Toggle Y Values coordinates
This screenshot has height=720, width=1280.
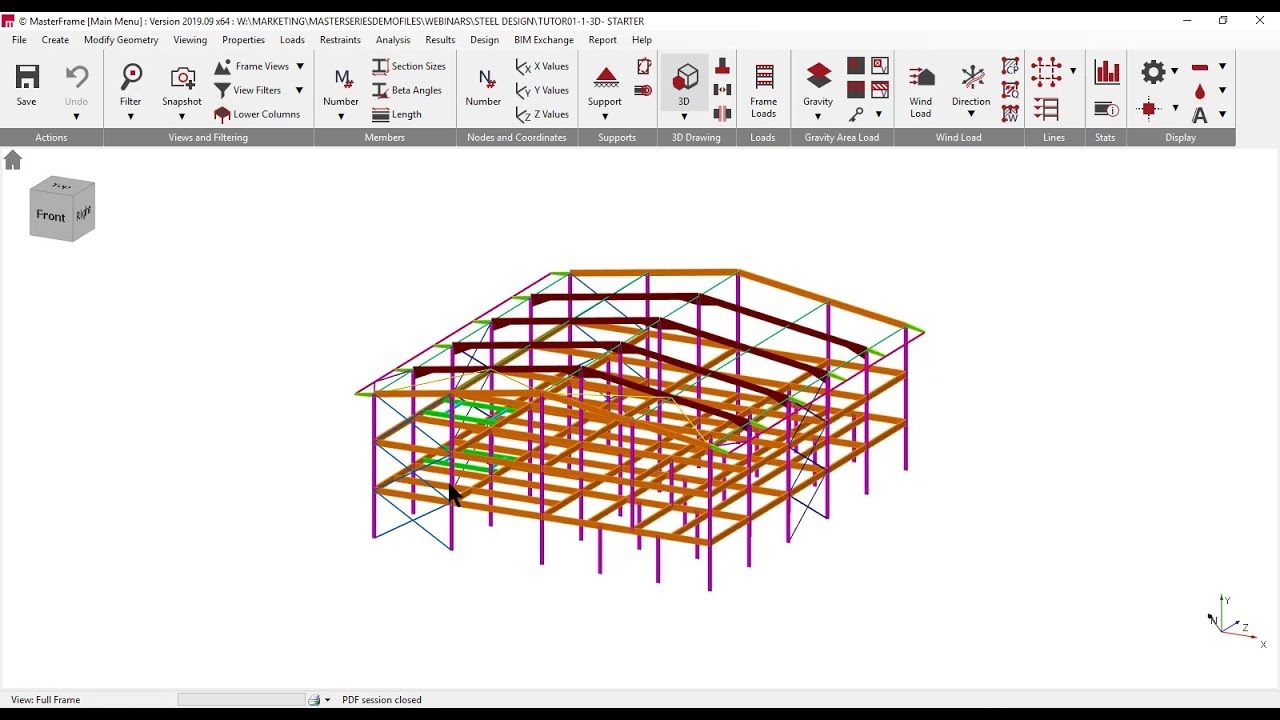coord(542,90)
